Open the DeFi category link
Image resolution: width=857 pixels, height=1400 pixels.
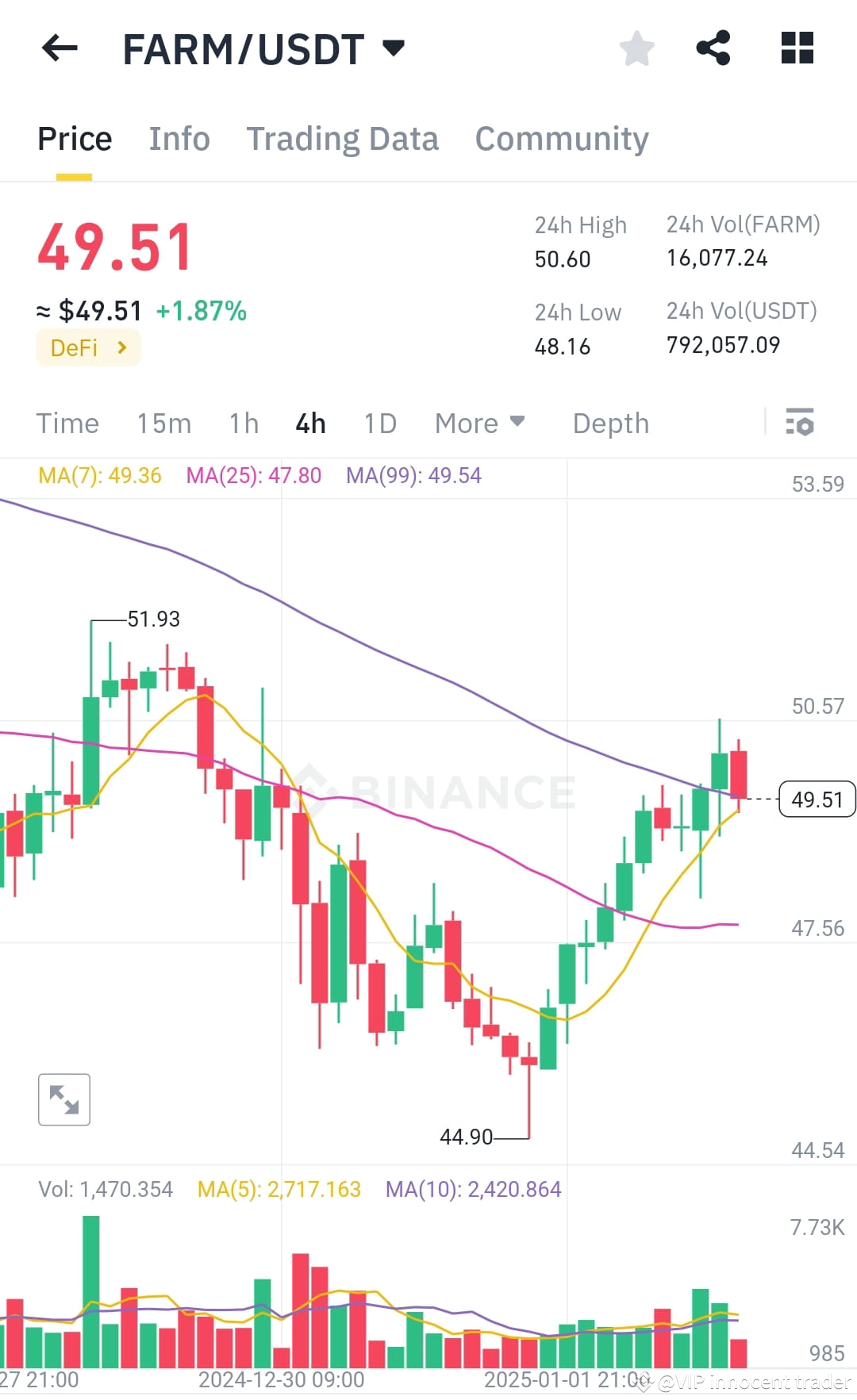click(87, 347)
